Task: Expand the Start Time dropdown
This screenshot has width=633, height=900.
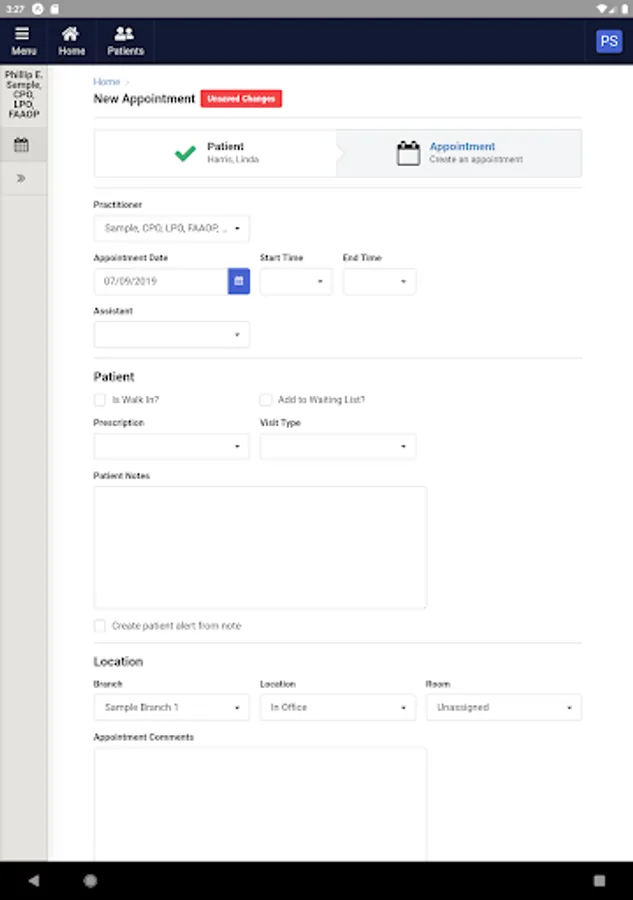Action: coord(296,282)
